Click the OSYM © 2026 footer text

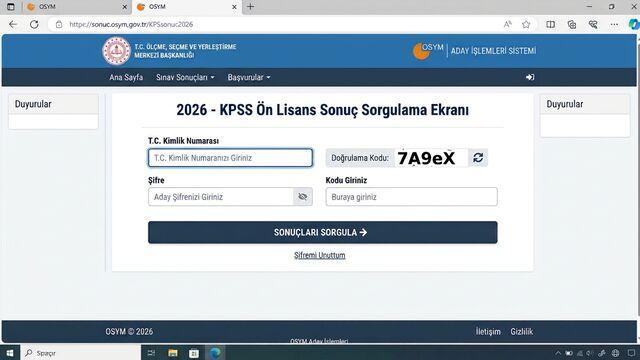pos(129,331)
